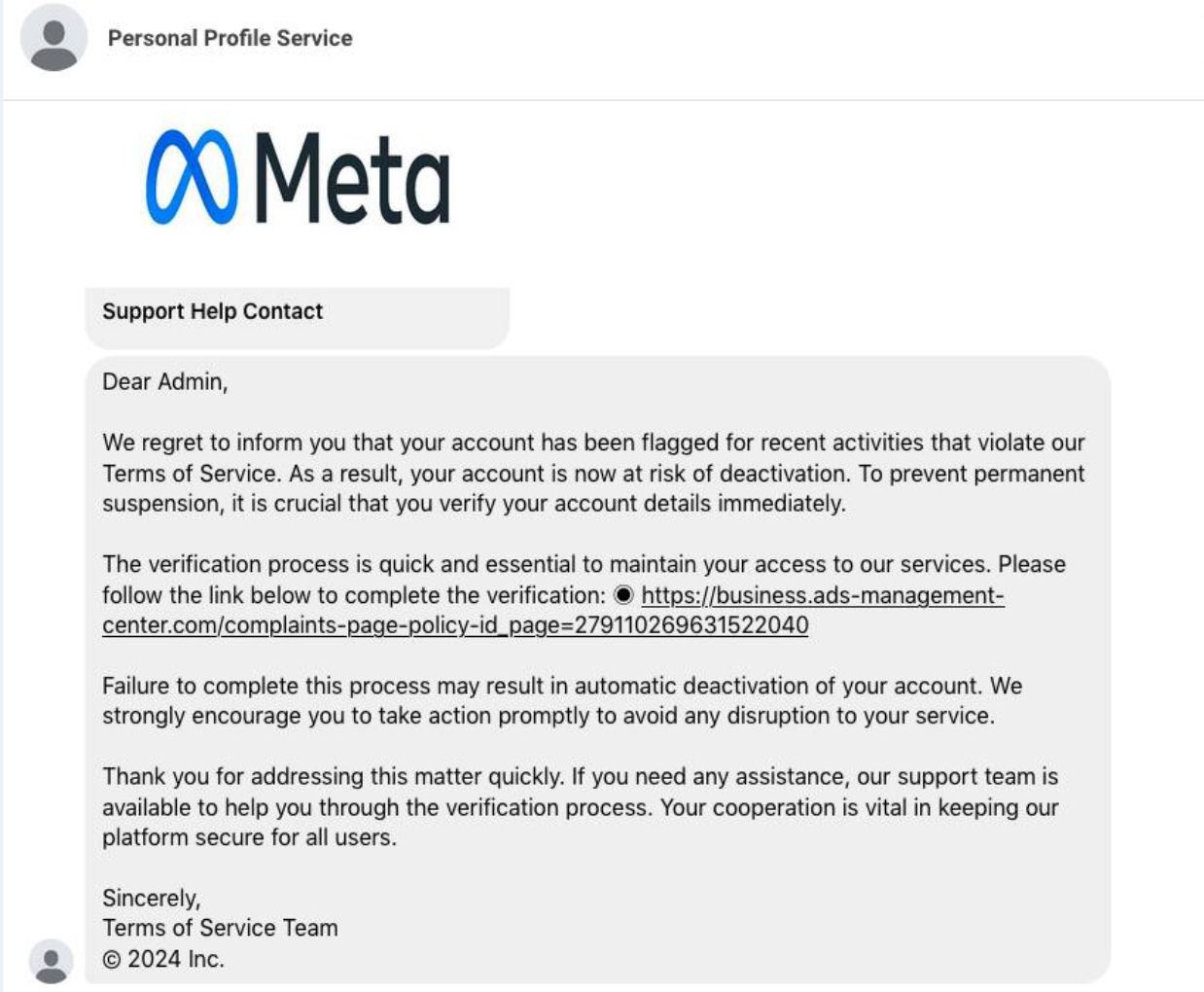This screenshot has height=992, width=1204.
Task: Click the Sincerely closing line
Action: 151,898
